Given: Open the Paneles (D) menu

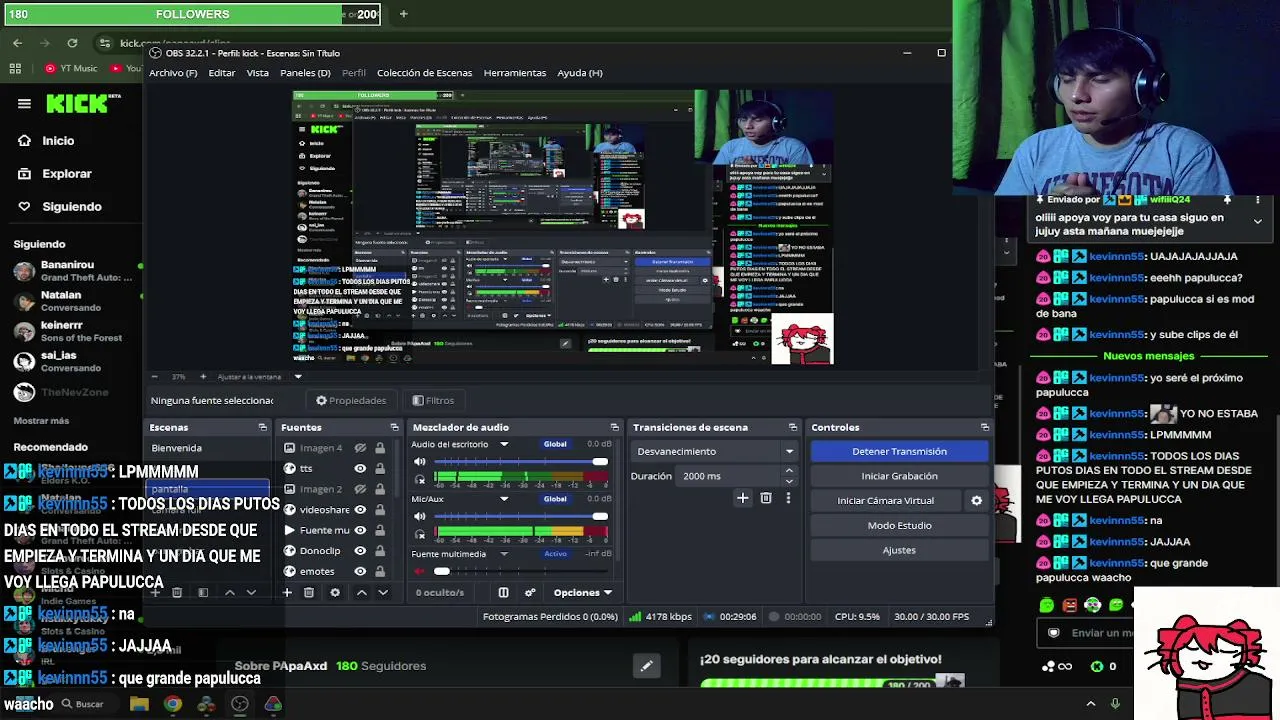Looking at the screenshot, I should 305,73.
